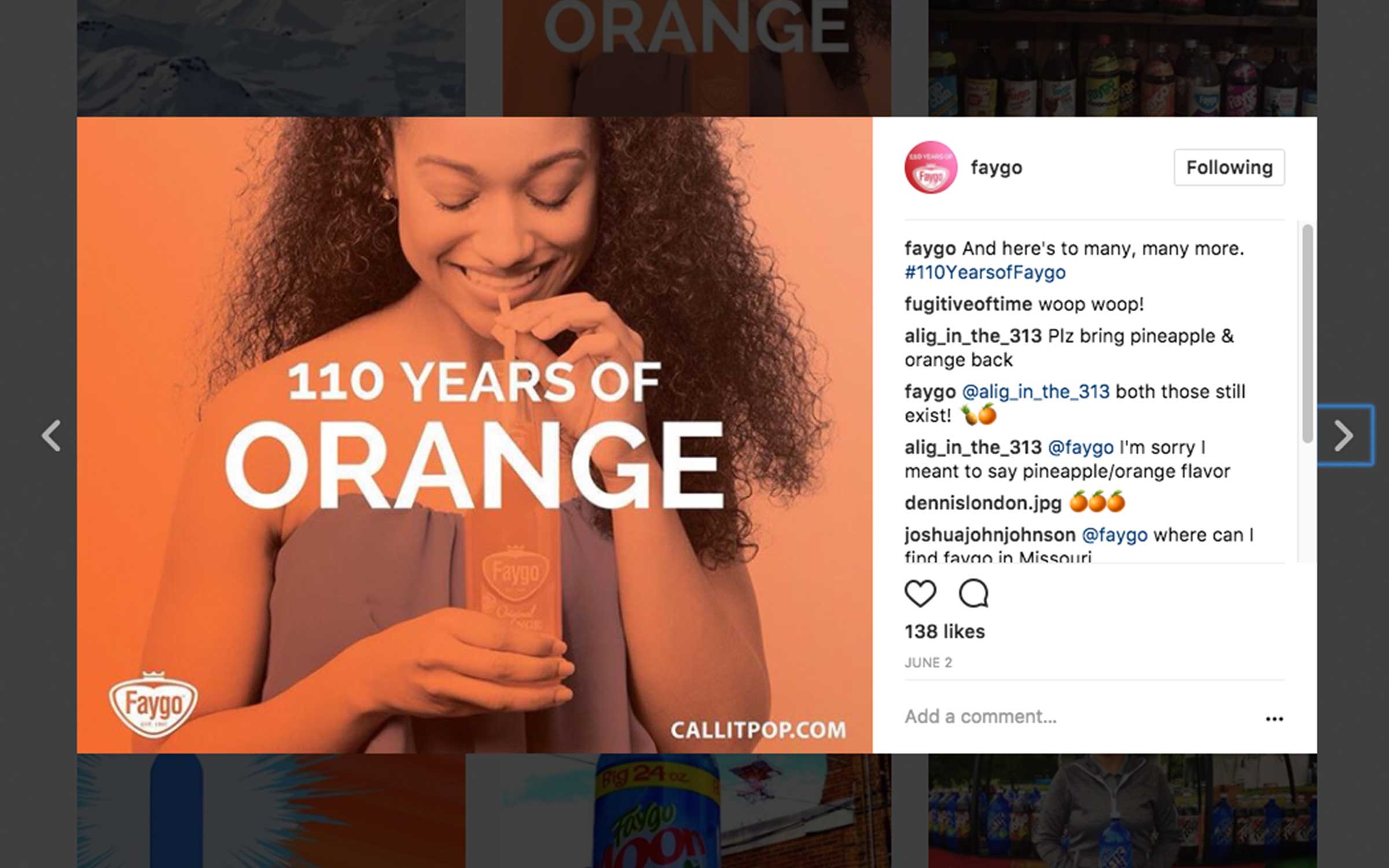
Task: Open the @alig_in_the_313 mention link
Action: [x=1035, y=392]
